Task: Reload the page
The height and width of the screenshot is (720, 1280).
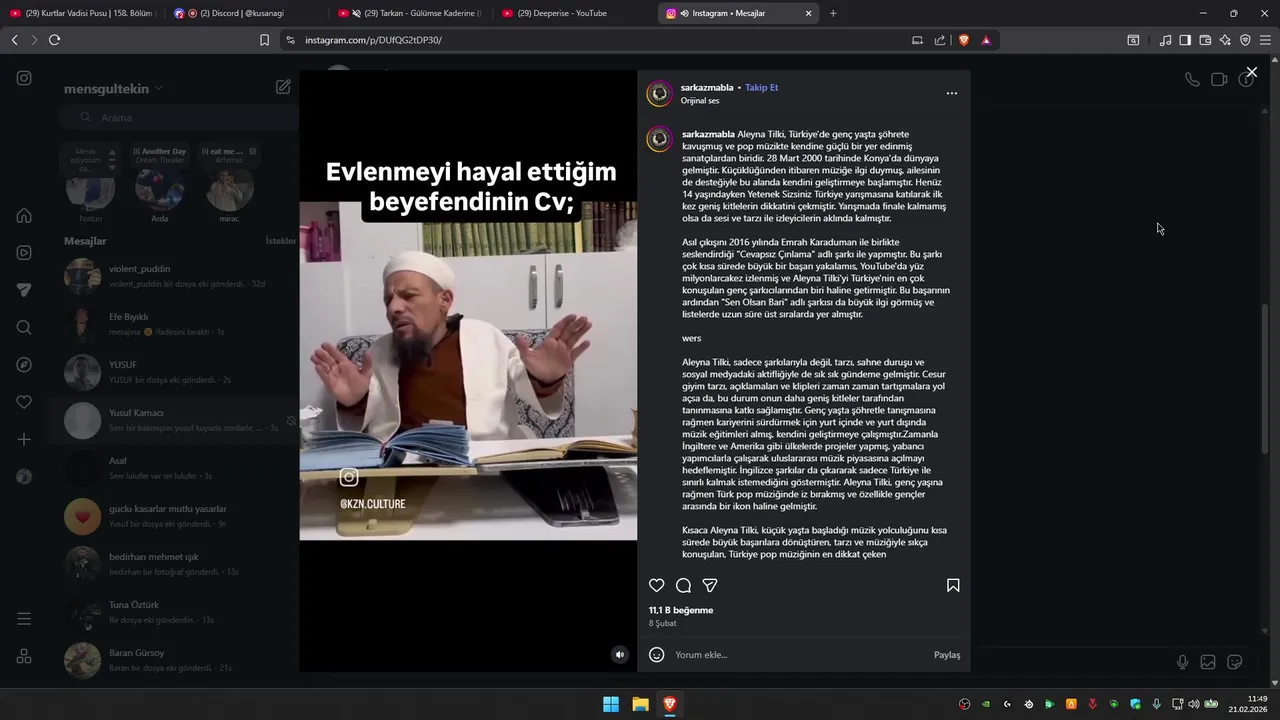Action: [x=54, y=40]
